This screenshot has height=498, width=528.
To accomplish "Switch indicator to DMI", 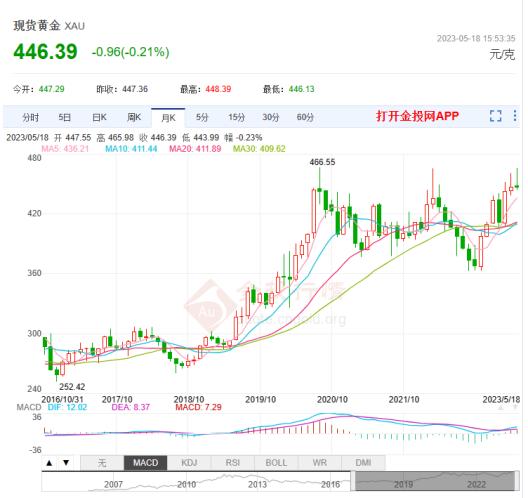I will click(363, 463).
